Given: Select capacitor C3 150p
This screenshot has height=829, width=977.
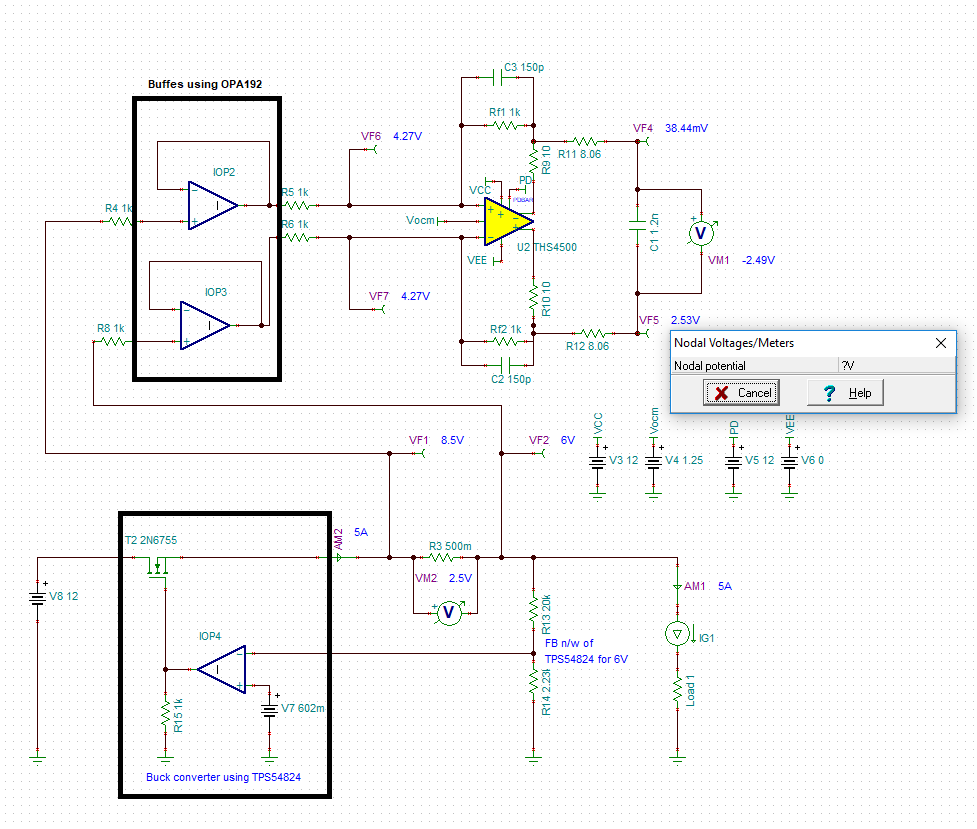Looking at the screenshot, I should pos(497,77).
